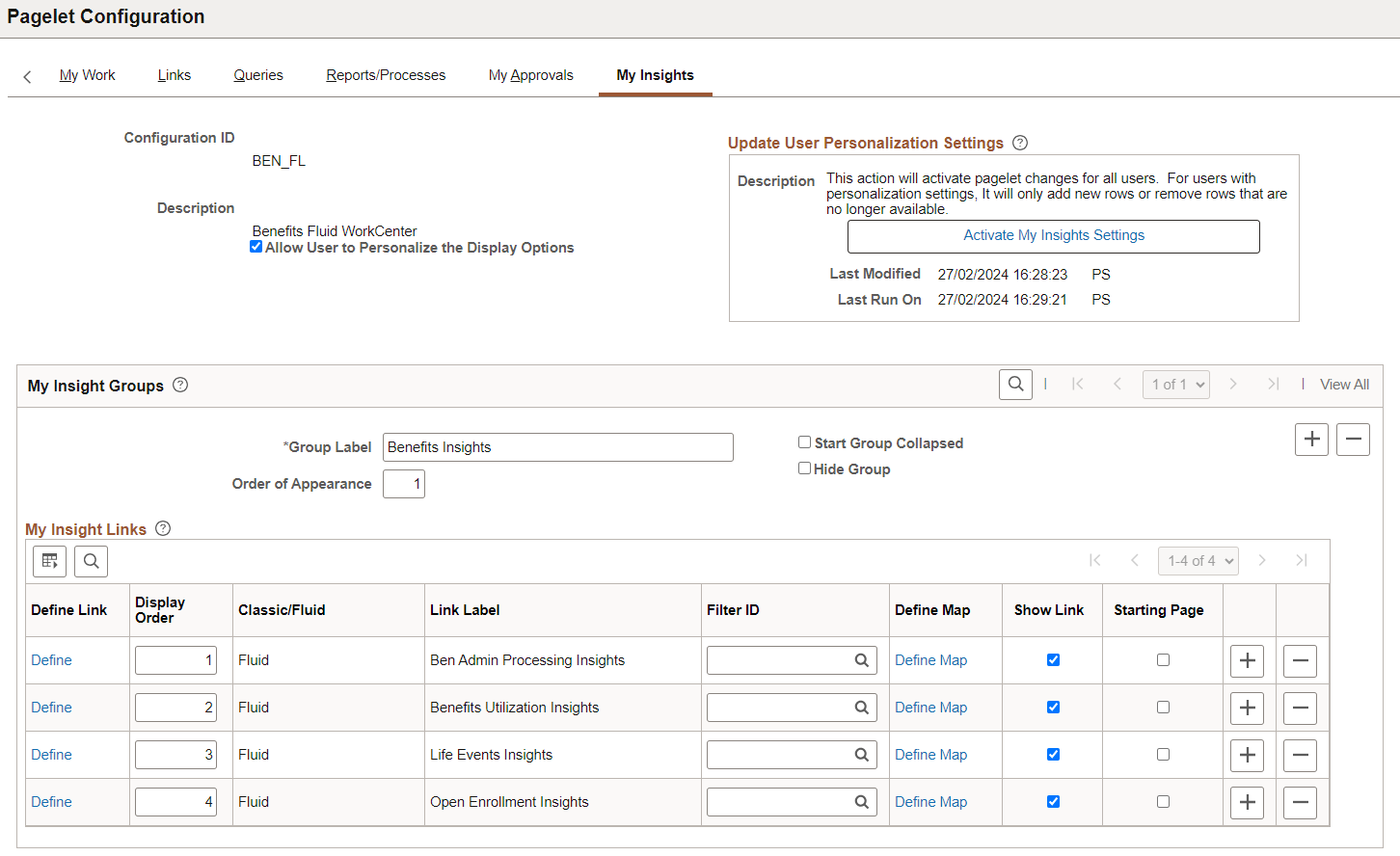Image resolution: width=1400 pixels, height=856 pixels.
Task: Click the help icon beside My Insight Groups
Action: pyautogui.click(x=179, y=385)
